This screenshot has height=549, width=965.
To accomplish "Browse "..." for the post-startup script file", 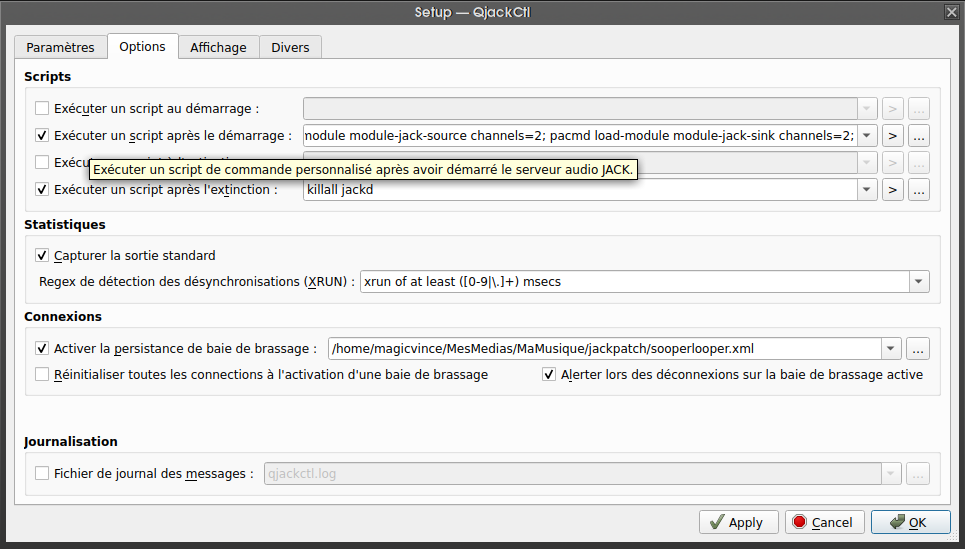I will (x=919, y=135).
